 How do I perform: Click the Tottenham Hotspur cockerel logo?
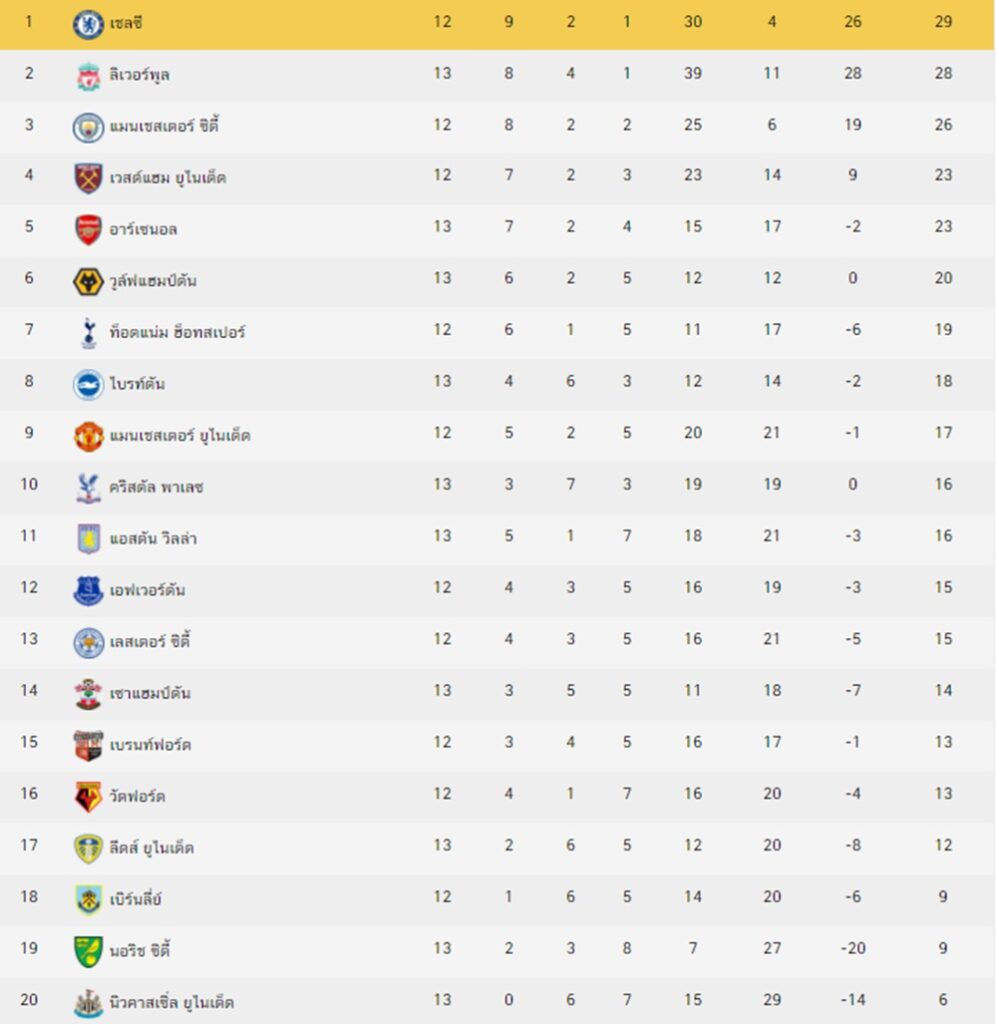pyautogui.click(x=88, y=333)
